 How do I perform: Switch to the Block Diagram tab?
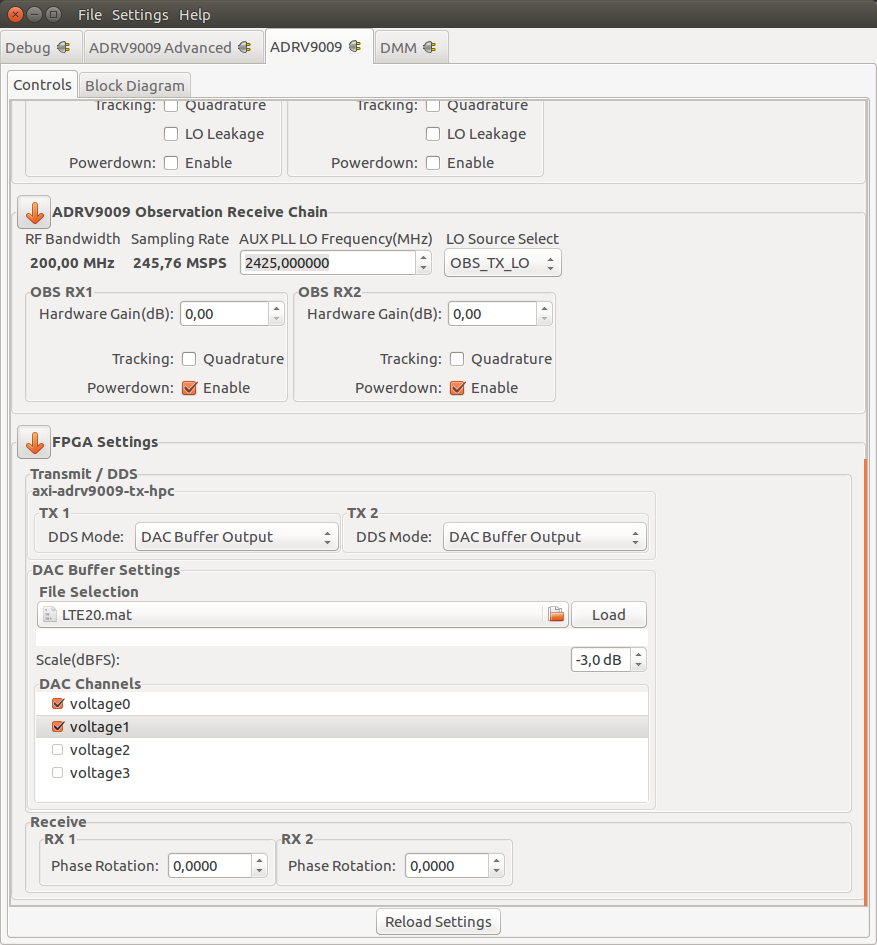[x=134, y=85]
